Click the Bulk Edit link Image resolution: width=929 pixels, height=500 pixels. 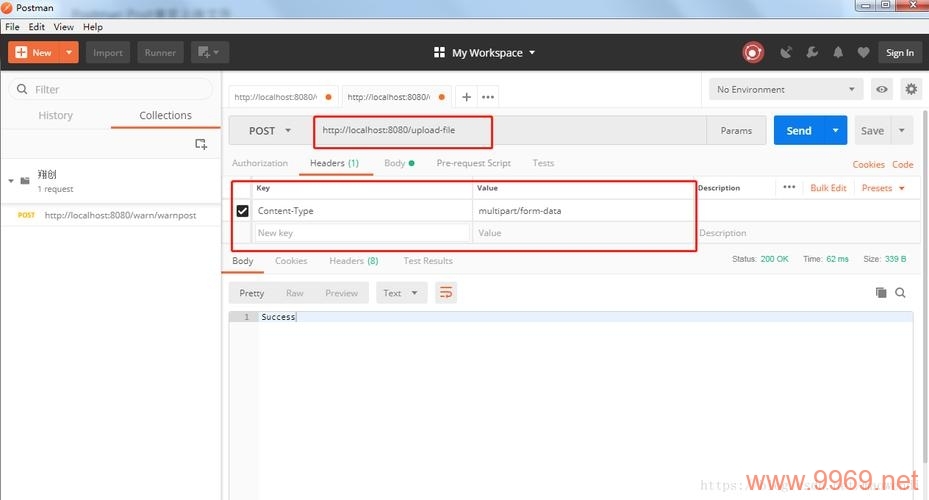tap(828, 188)
